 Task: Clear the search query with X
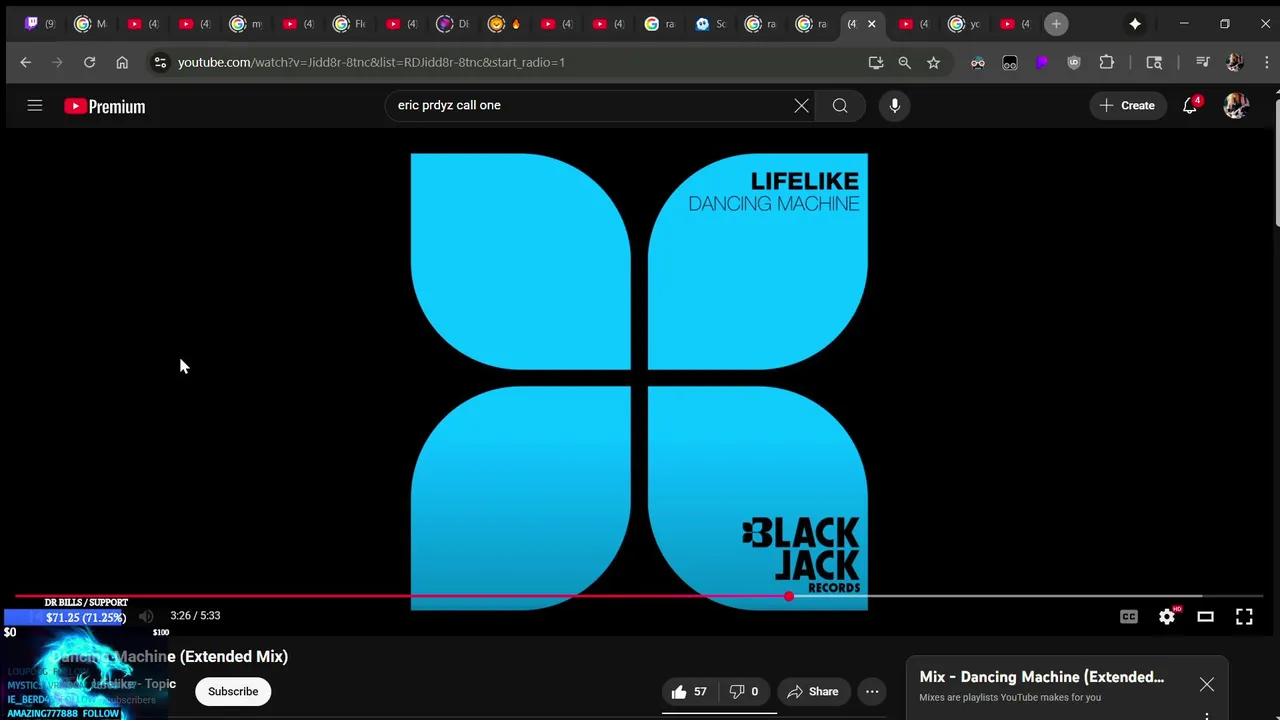(x=801, y=105)
